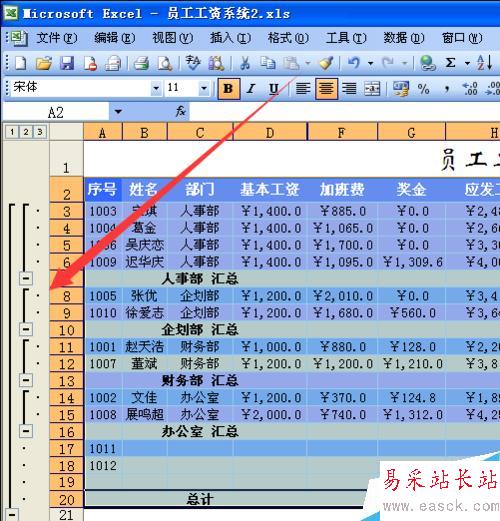Show outline level 3
The width and height of the screenshot is (500, 521).
(x=40, y=132)
